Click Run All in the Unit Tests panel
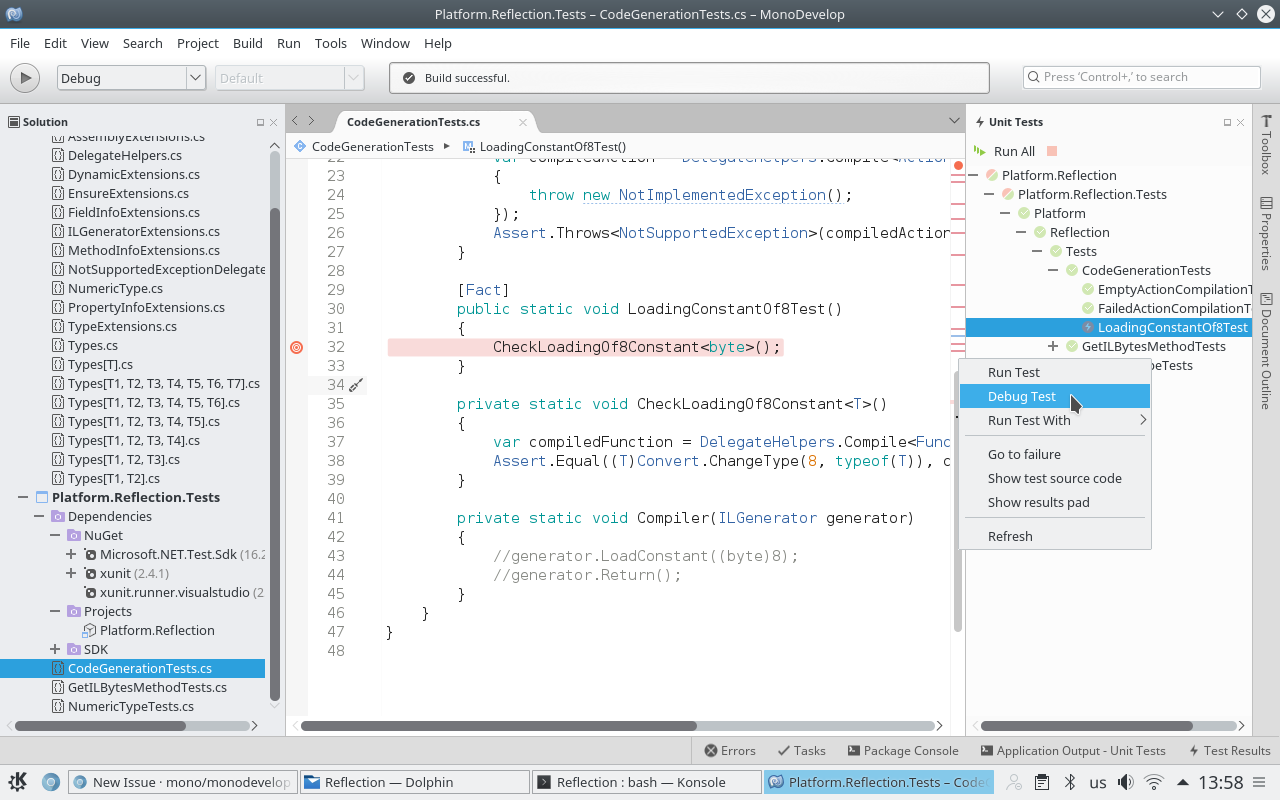This screenshot has width=1280, height=800. [x=1015, y=151]
